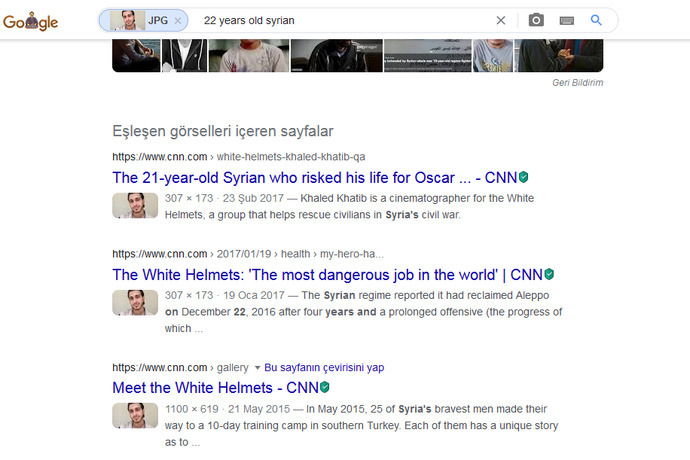The image size is (690, 460).
Task: Click 'Eşleşen görselleri içeren sayfalar' heading
Action: click(x=223, y=131)
